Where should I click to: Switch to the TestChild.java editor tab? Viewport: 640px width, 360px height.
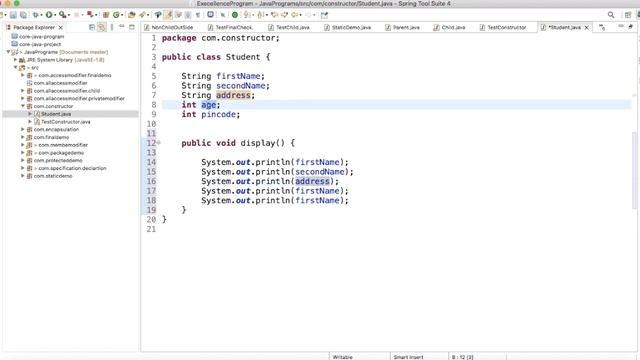click(289, 27)
